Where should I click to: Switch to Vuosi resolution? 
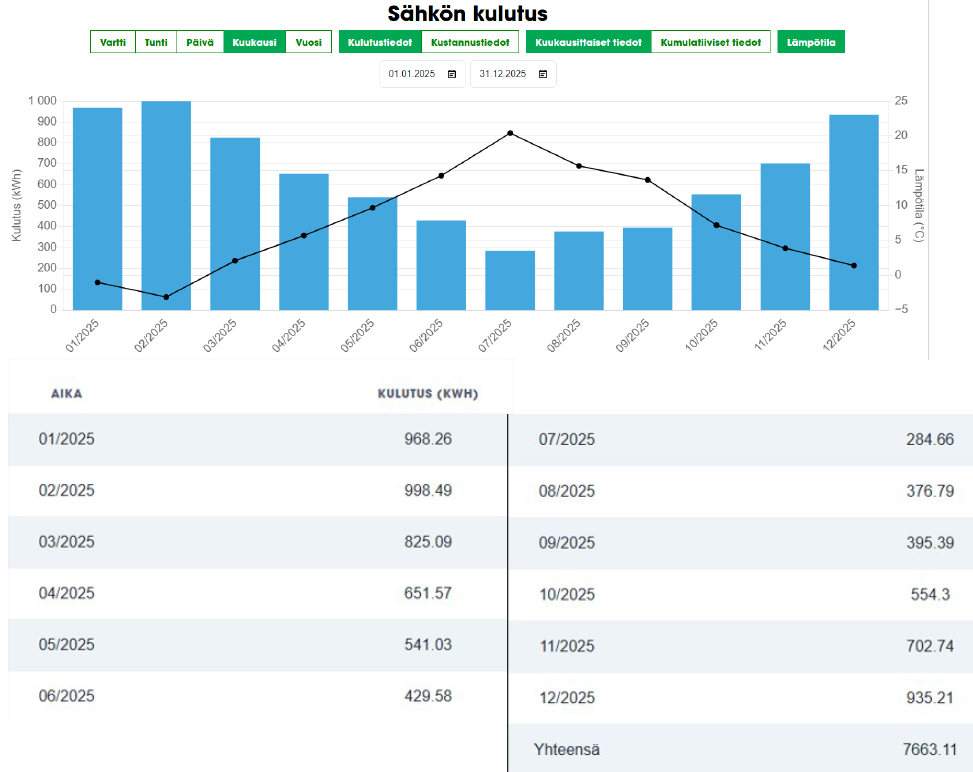308,42
